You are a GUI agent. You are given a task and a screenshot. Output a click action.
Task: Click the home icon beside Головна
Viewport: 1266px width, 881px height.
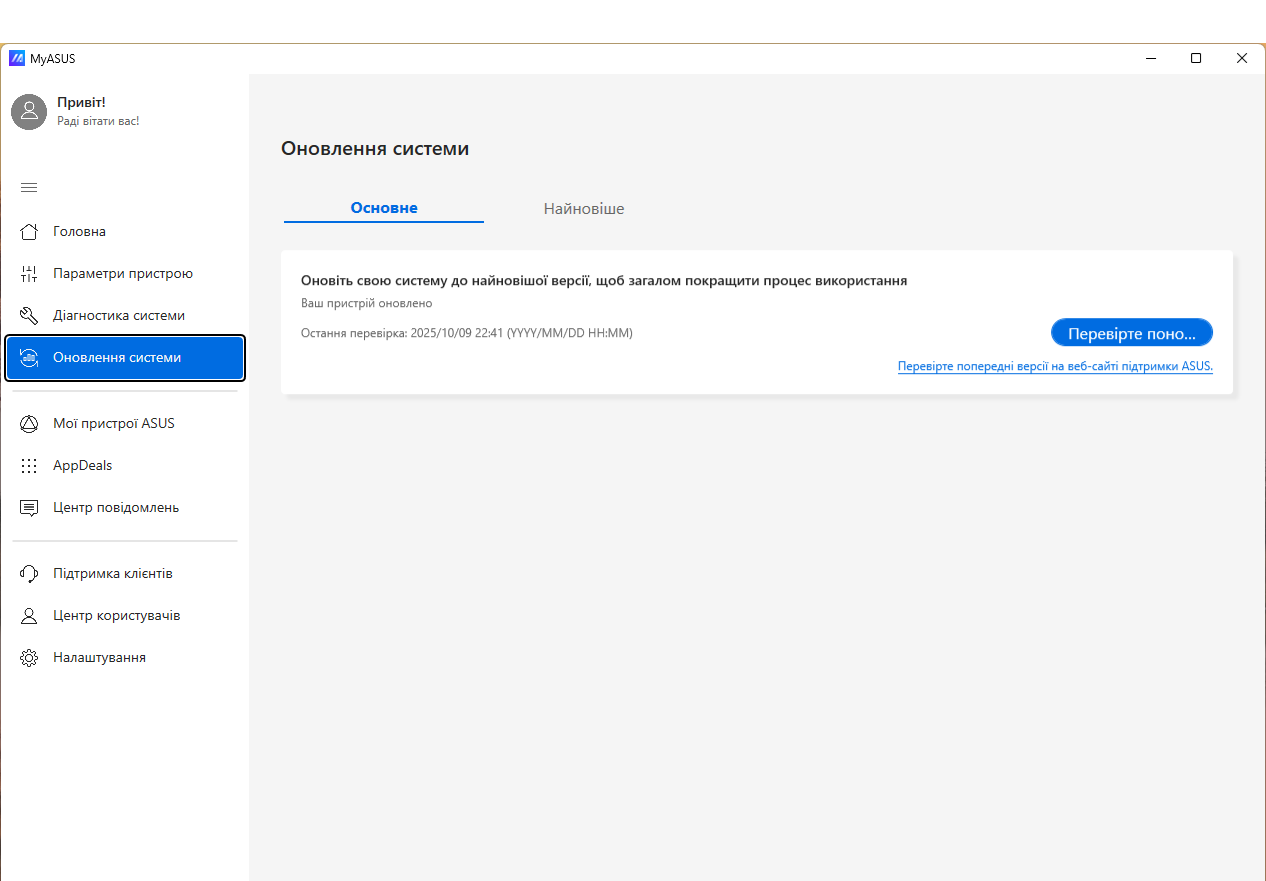click(x=29, y=232)
